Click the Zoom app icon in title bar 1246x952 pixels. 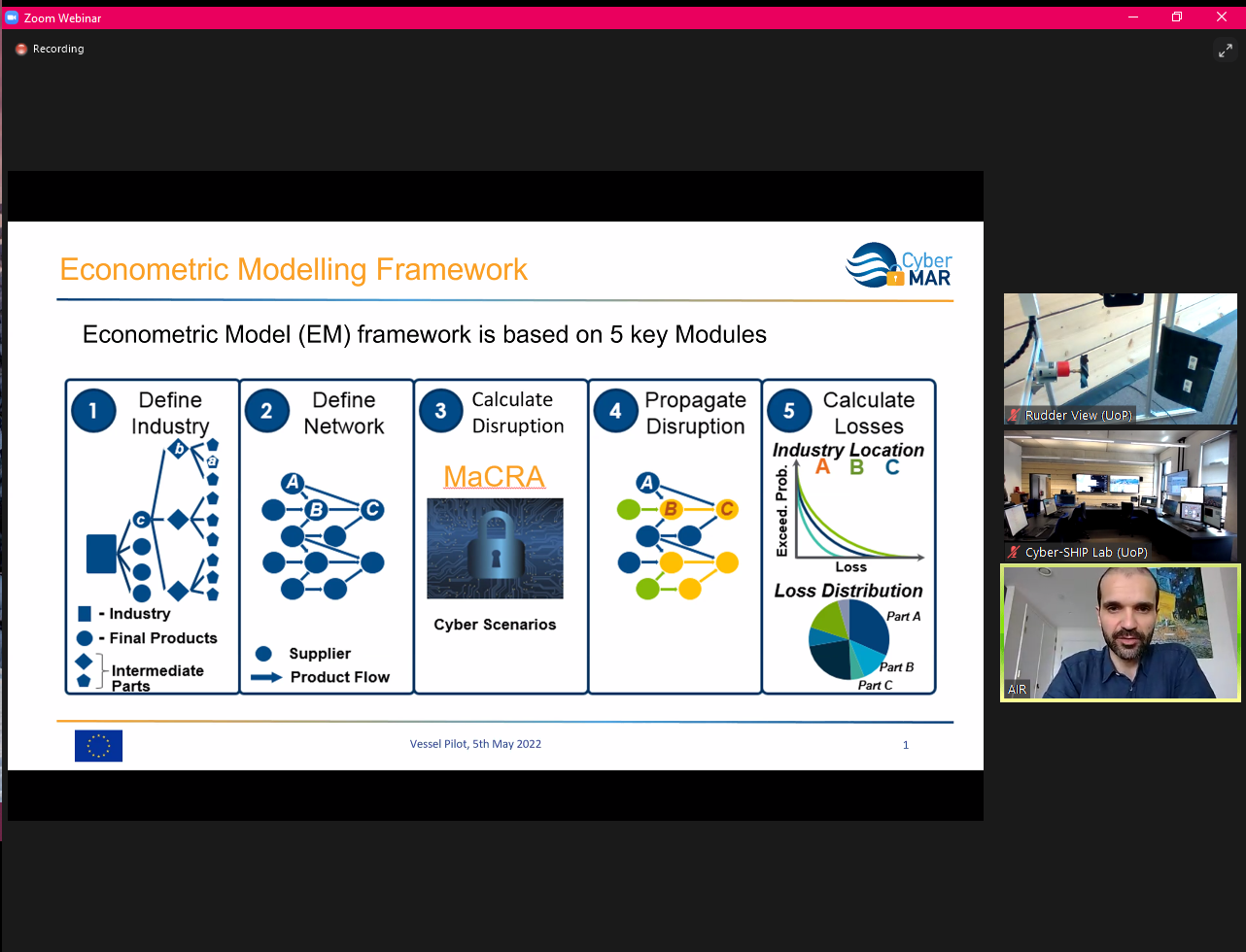(x=12, y=17)
